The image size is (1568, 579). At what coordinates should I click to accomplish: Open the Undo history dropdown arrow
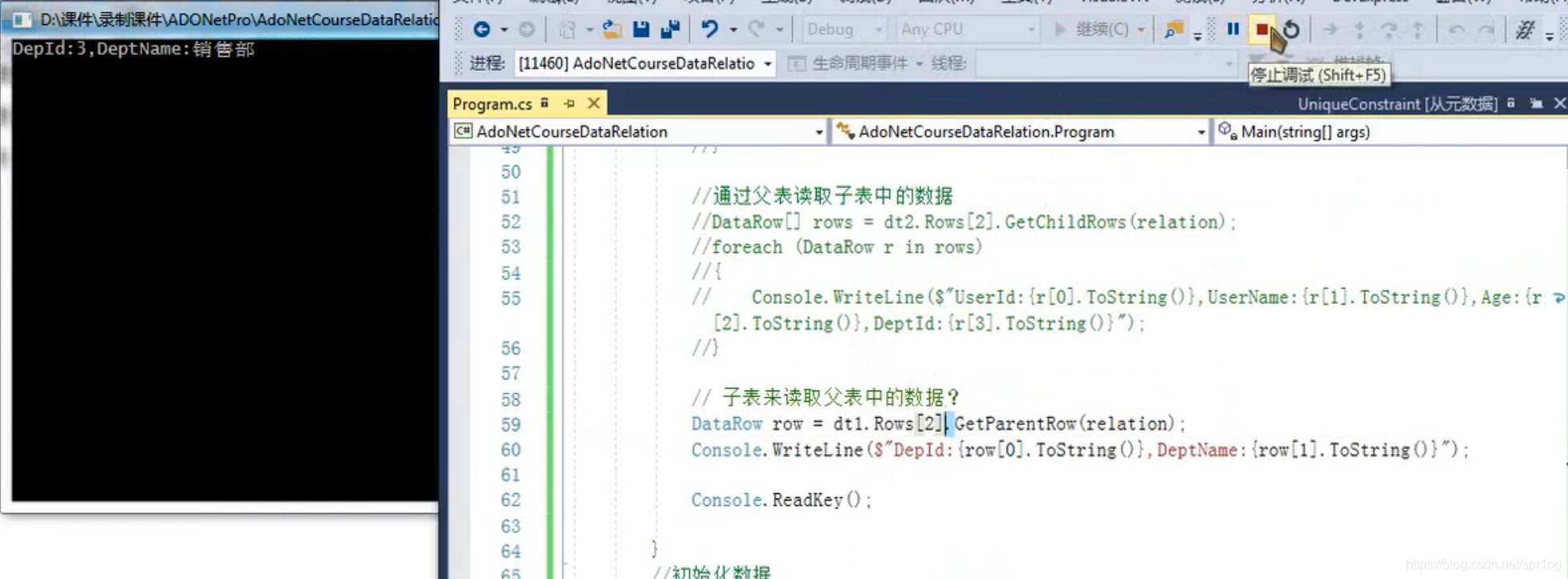(x=733, y=30)
